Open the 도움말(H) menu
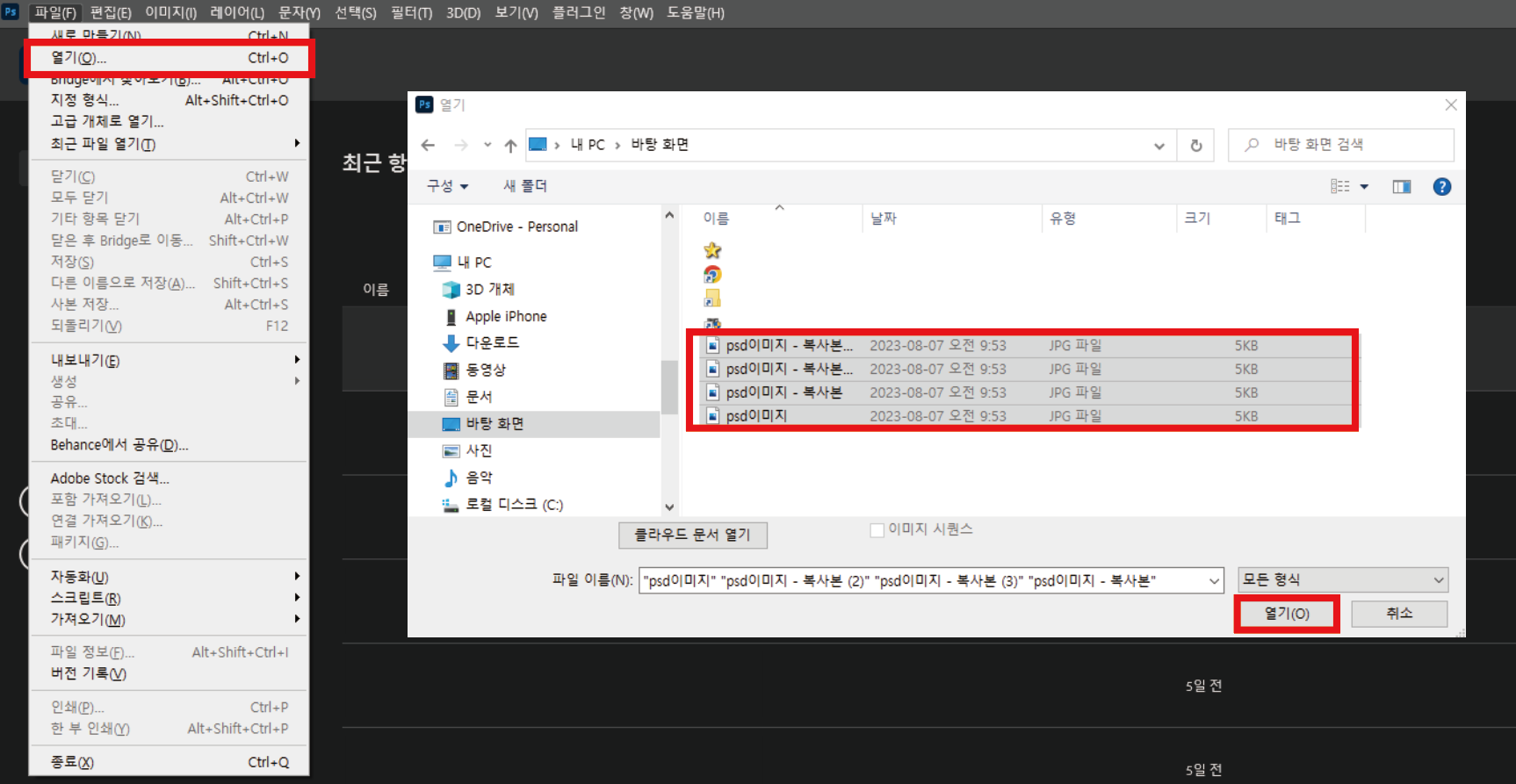Screen dimensions: 1516x784 click(696, 12)
